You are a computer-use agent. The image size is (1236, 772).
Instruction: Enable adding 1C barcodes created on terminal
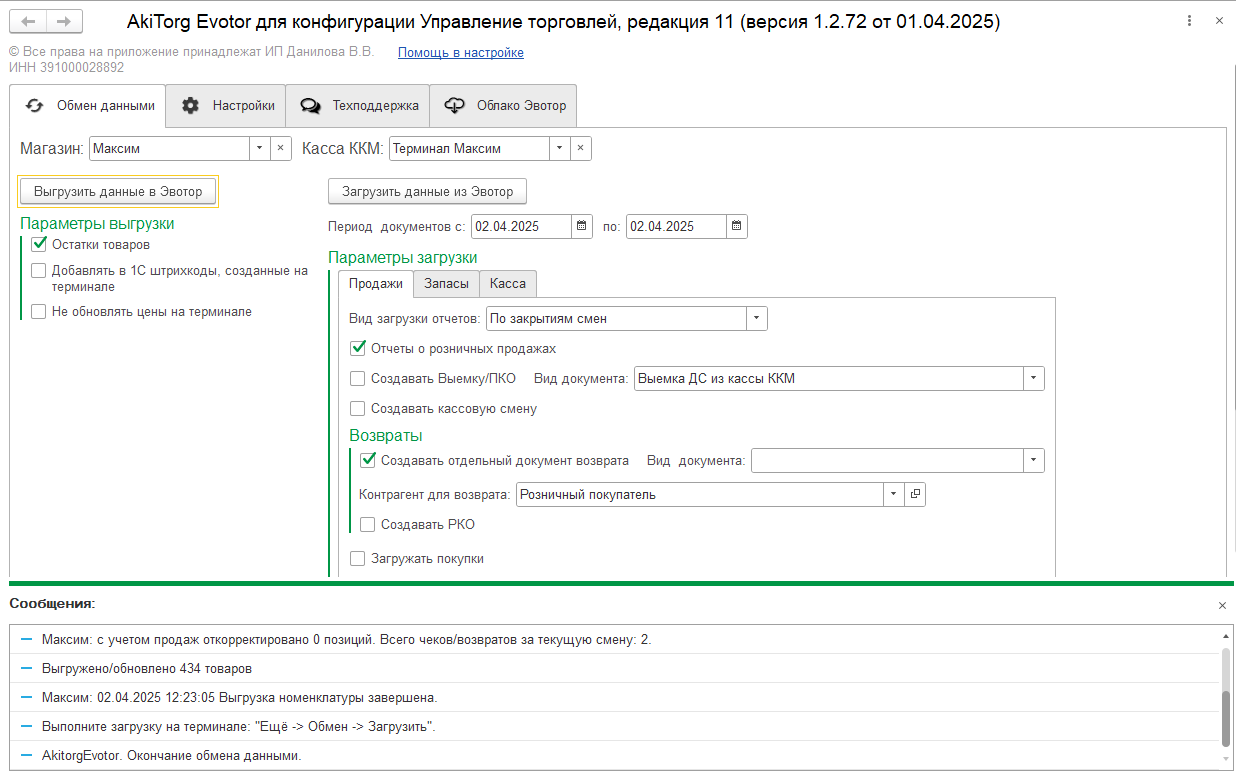(39, 270)
